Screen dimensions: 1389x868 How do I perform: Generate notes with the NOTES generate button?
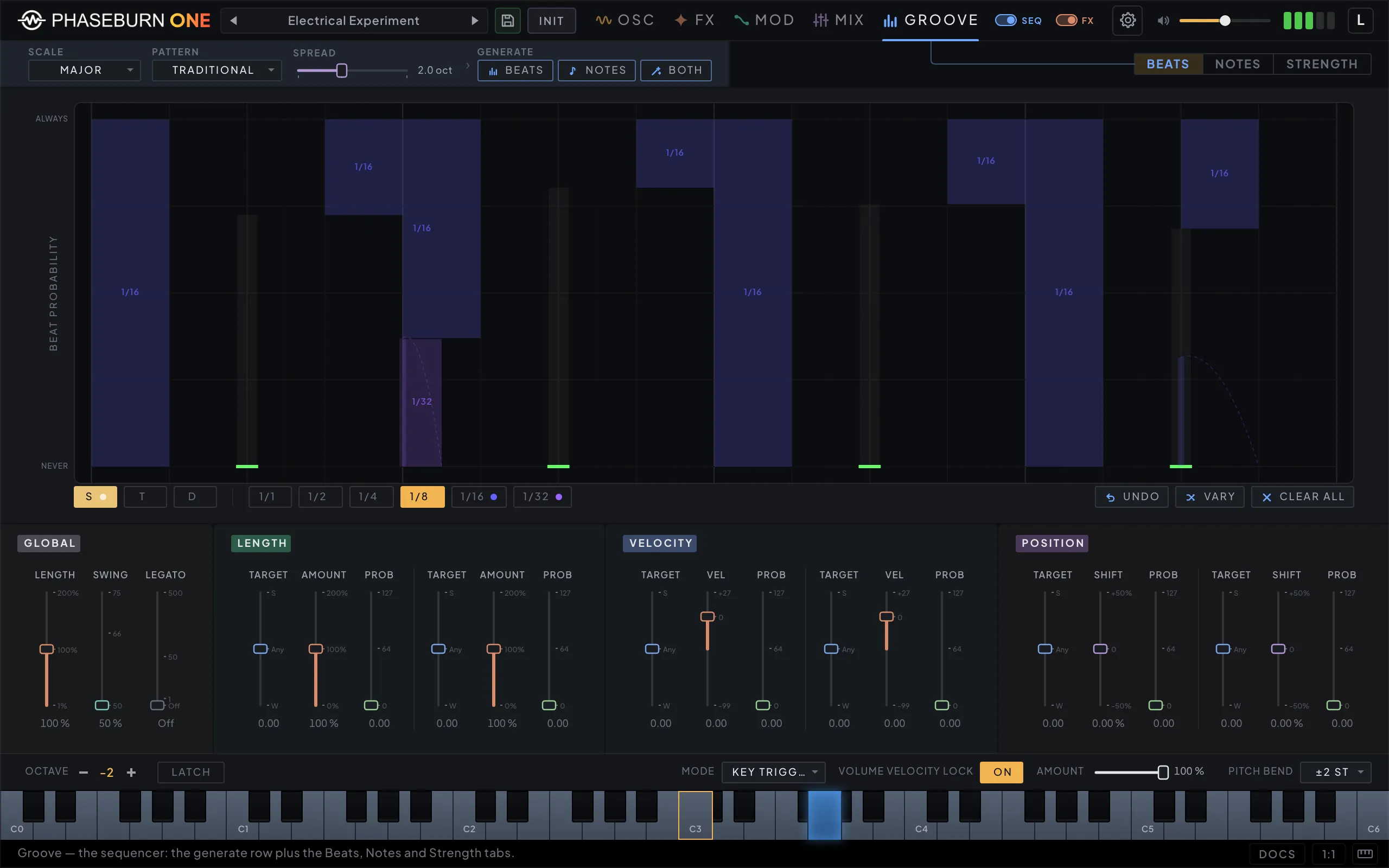[x=597, y=71]
